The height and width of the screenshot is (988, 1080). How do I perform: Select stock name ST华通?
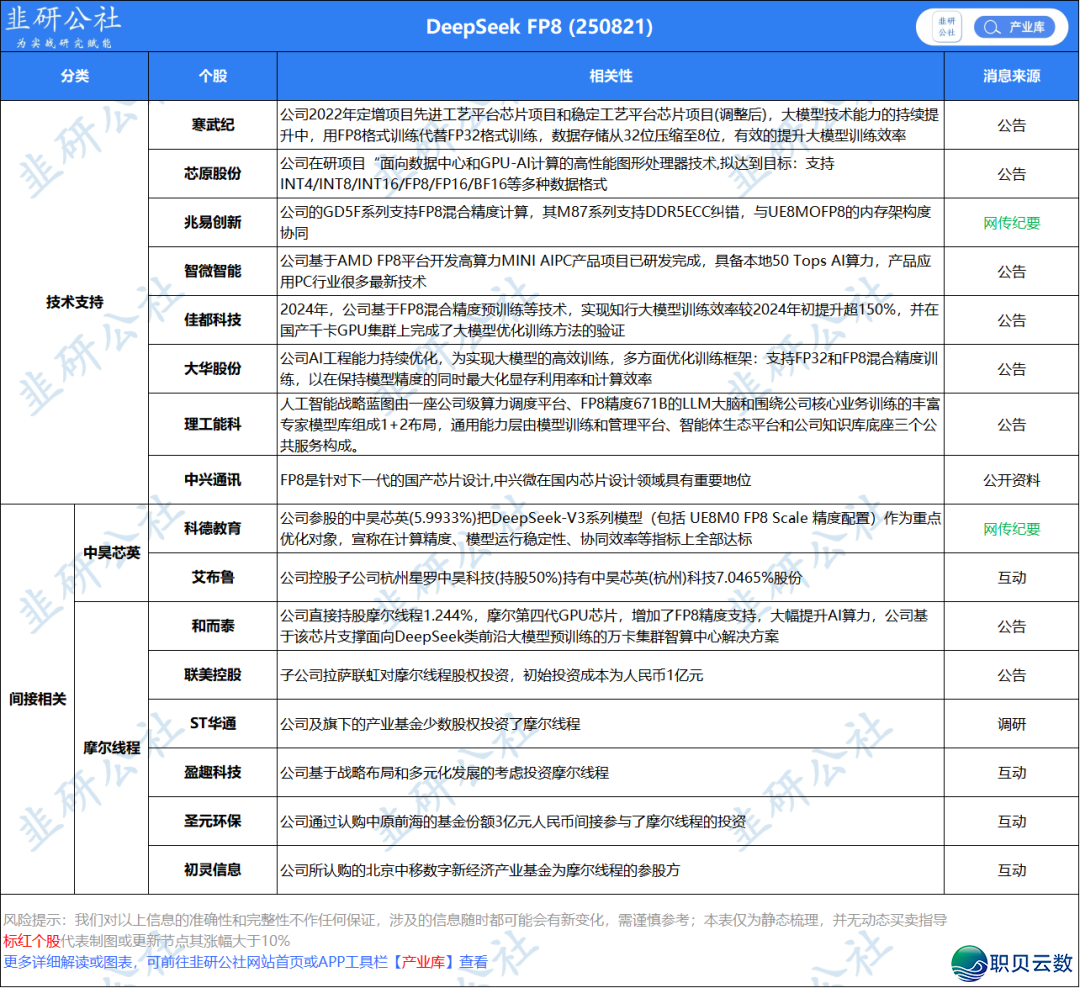click(213, 723)
